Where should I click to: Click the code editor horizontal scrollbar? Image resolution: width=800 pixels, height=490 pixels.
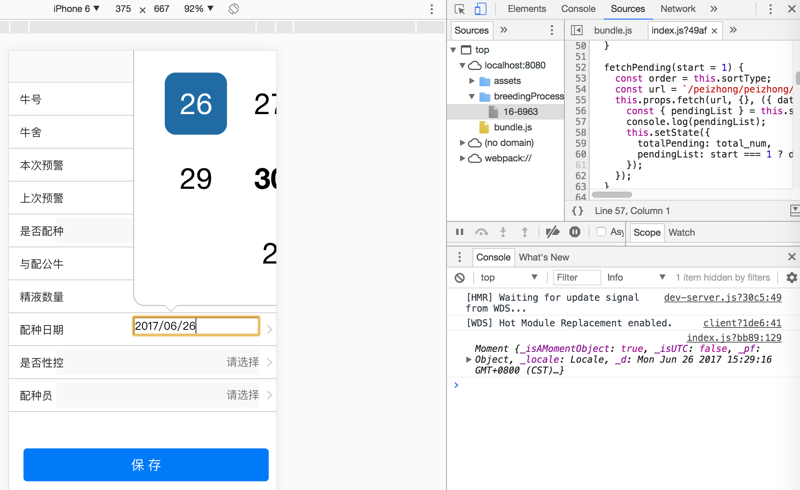tap(612, 194)
